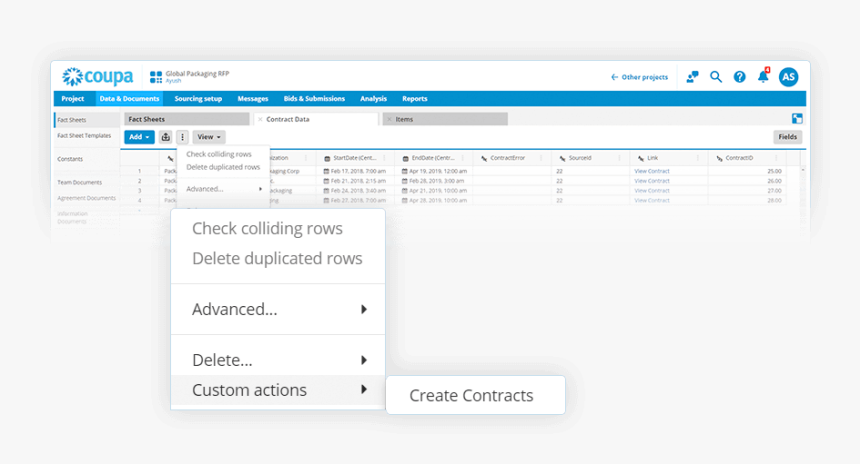The width and height of the screenshot is (860, 464).
Task: Close the Items tab
Action: coord(389,119)
